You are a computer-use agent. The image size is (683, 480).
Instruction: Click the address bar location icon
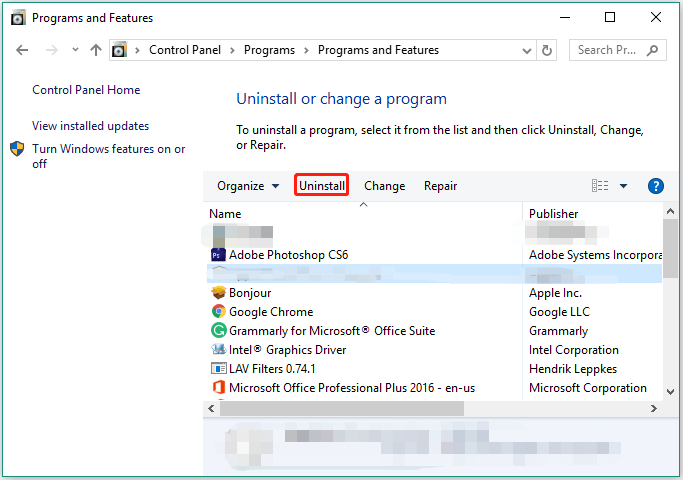(119, 50)
